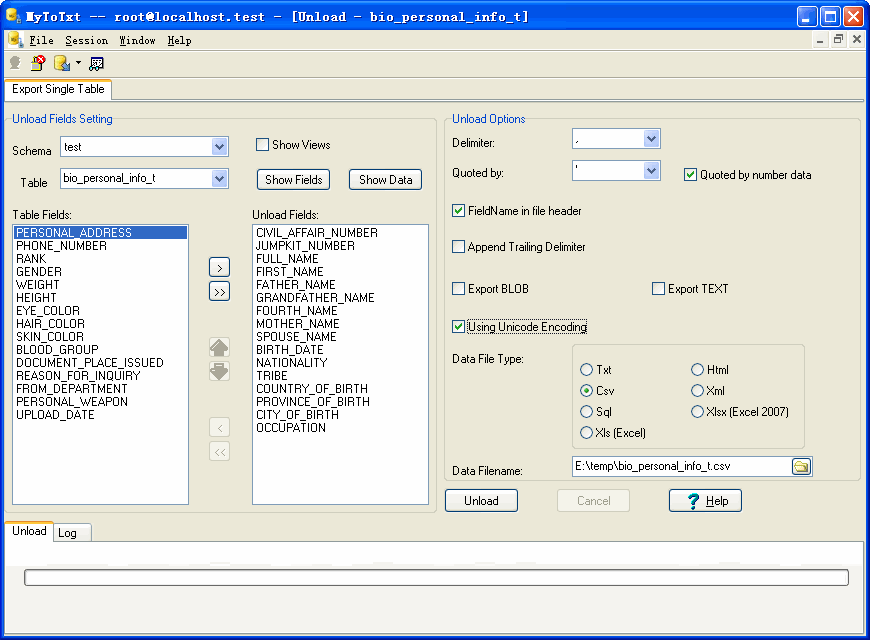Select CIVIL_AFFAIR_NUMBER in Unload Fields
This screenshot has width=870, height=640.
coord(340,233)
